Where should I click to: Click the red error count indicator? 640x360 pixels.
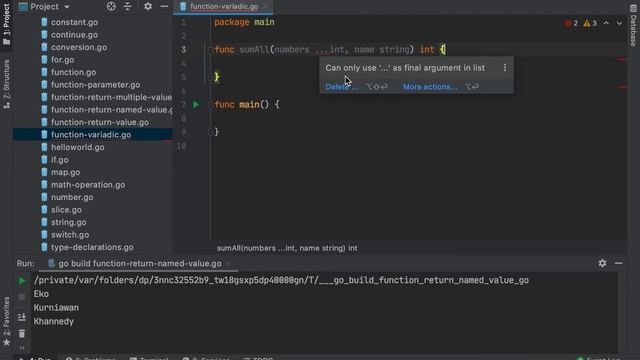[571, 23]
